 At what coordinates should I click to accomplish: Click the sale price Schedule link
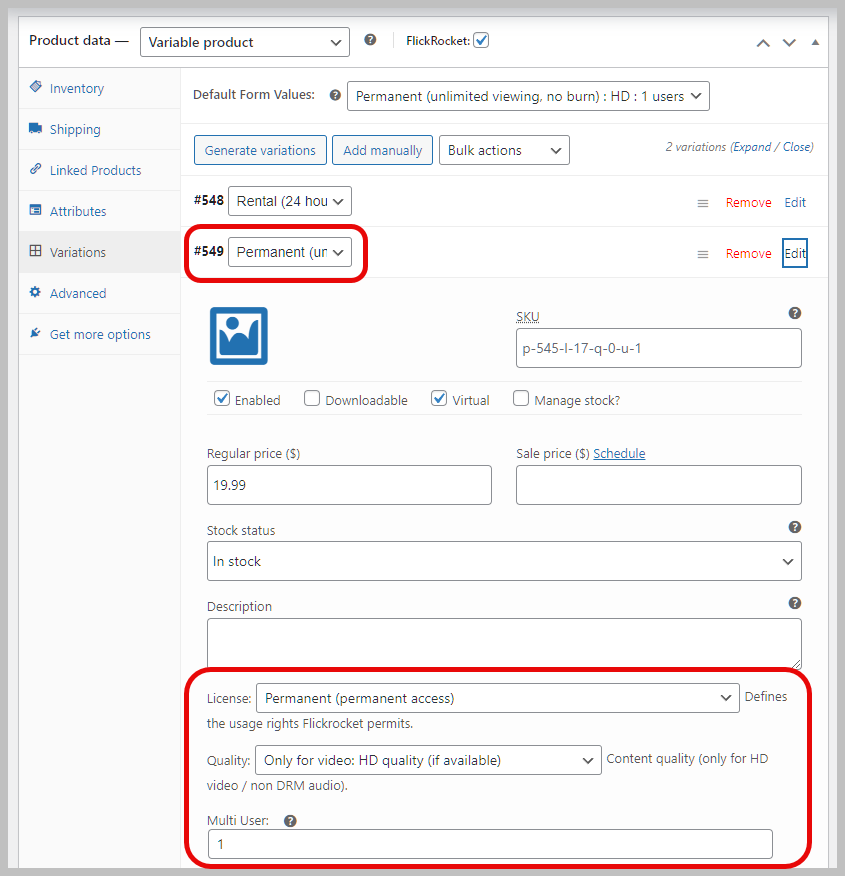pos(619,453)
